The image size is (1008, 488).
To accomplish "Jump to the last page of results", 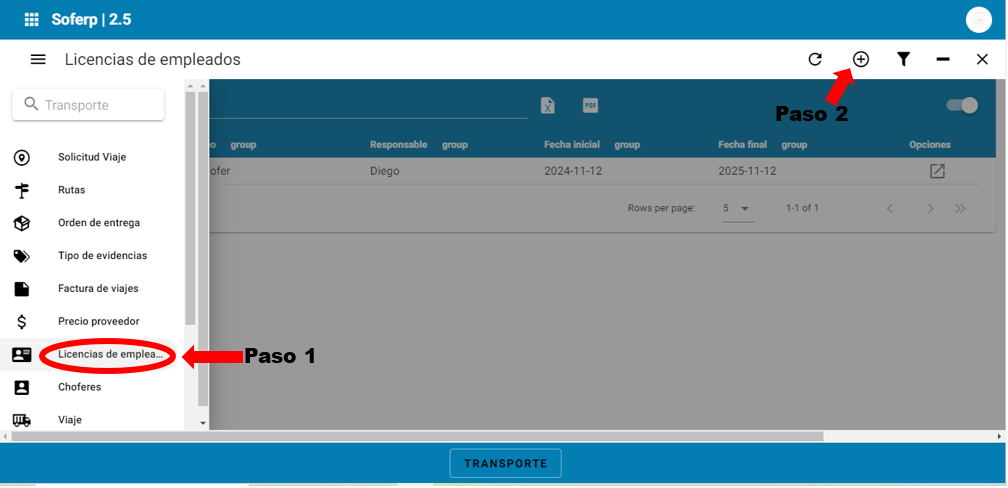I will pos(960,208).
